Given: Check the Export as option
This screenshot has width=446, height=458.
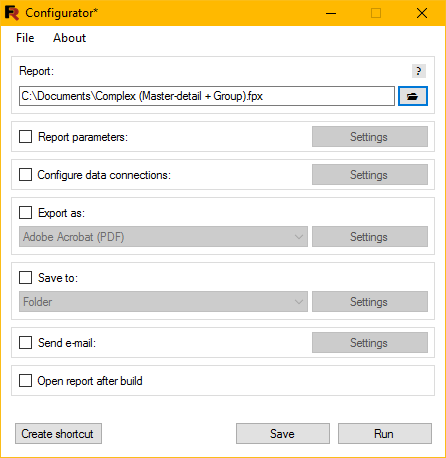Looking at the screenshot, I should 26,213.
